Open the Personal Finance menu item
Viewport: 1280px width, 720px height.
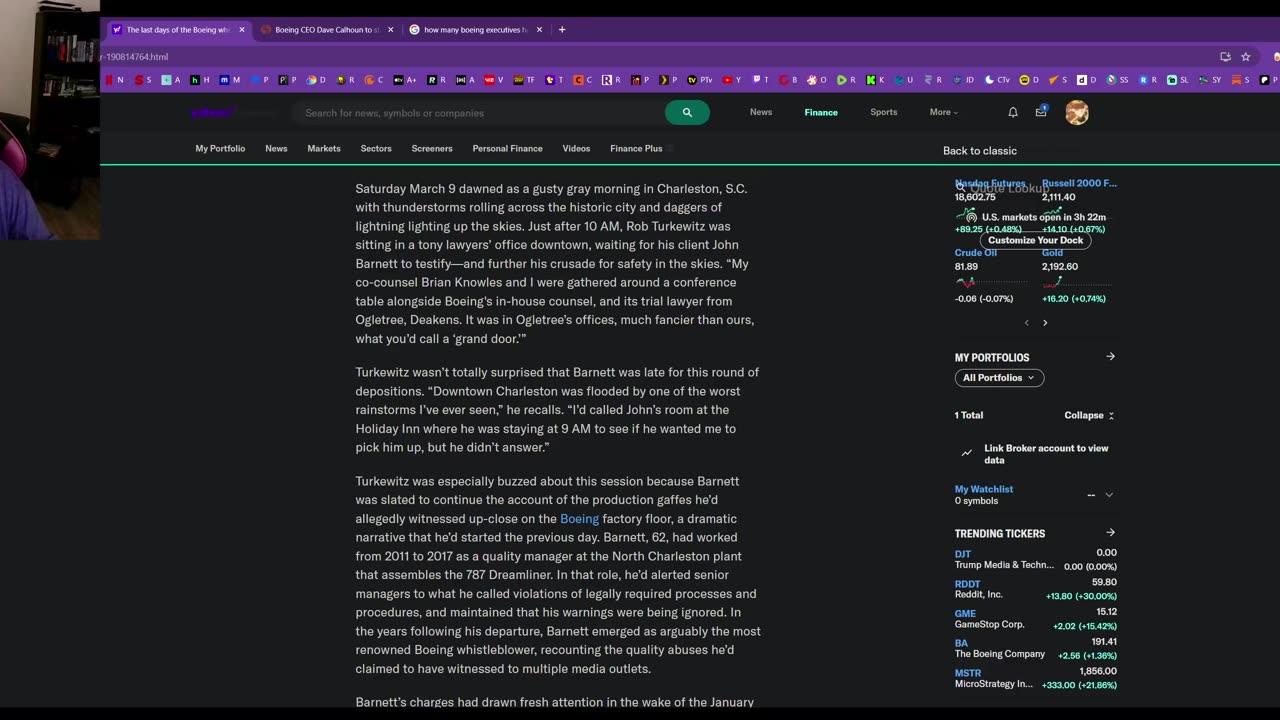pos(507,148)
